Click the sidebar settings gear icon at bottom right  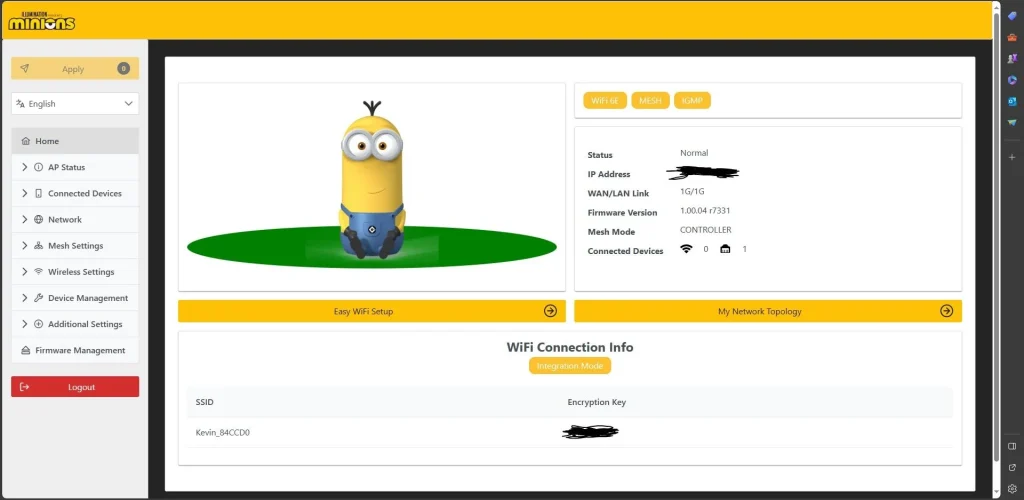click(1012, 488)
